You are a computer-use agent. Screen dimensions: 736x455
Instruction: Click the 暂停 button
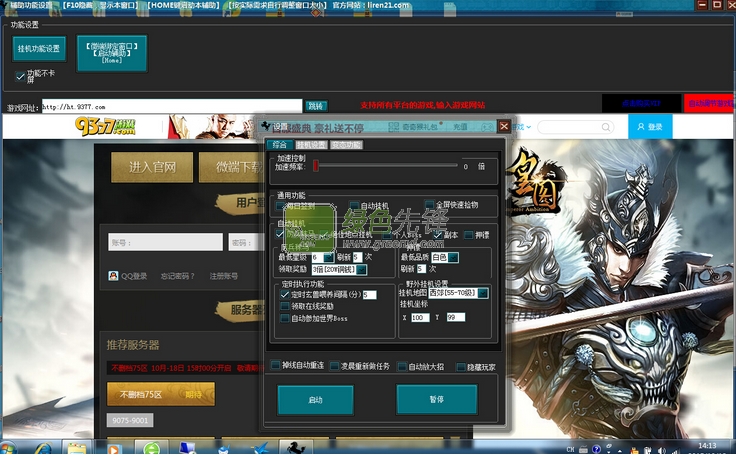point(437,399)
